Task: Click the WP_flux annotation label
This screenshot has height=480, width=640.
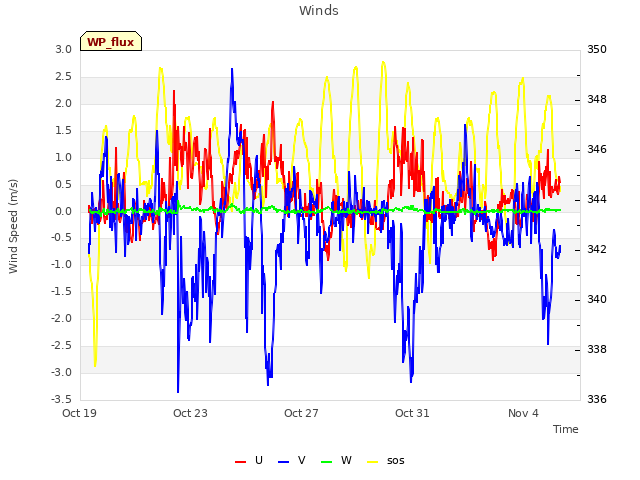Action: (x=111, y=41)
